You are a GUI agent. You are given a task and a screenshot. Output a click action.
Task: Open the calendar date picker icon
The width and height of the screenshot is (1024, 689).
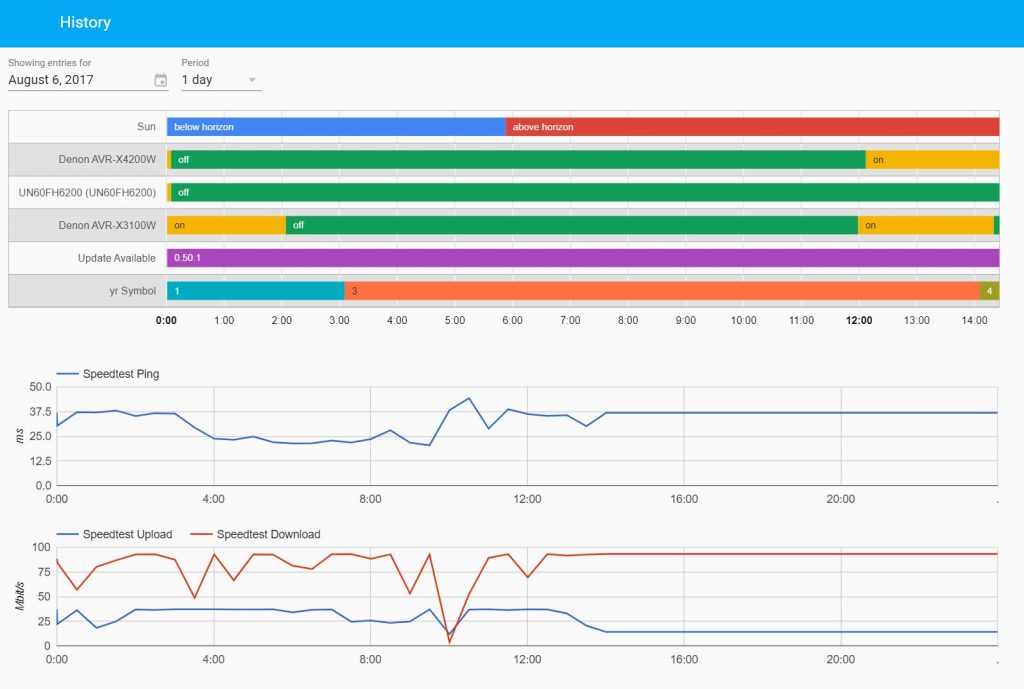point(160,80)
